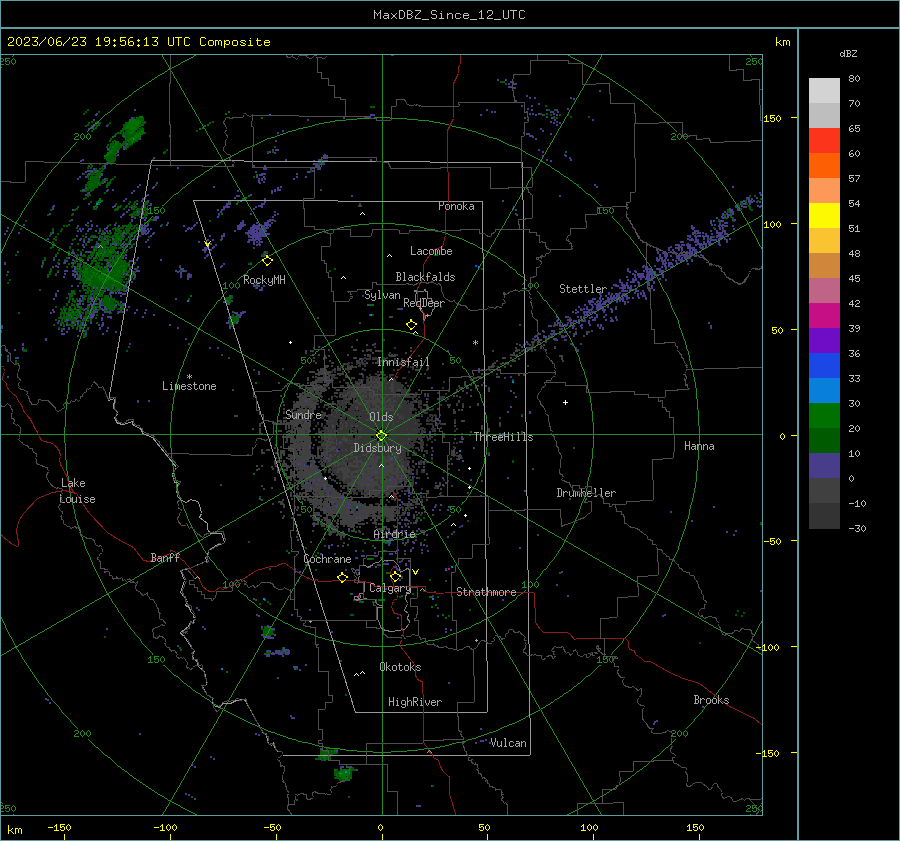Pick the dark green 10–20 dBZ legend swatch
900x841 pixels.
(824, 441)
